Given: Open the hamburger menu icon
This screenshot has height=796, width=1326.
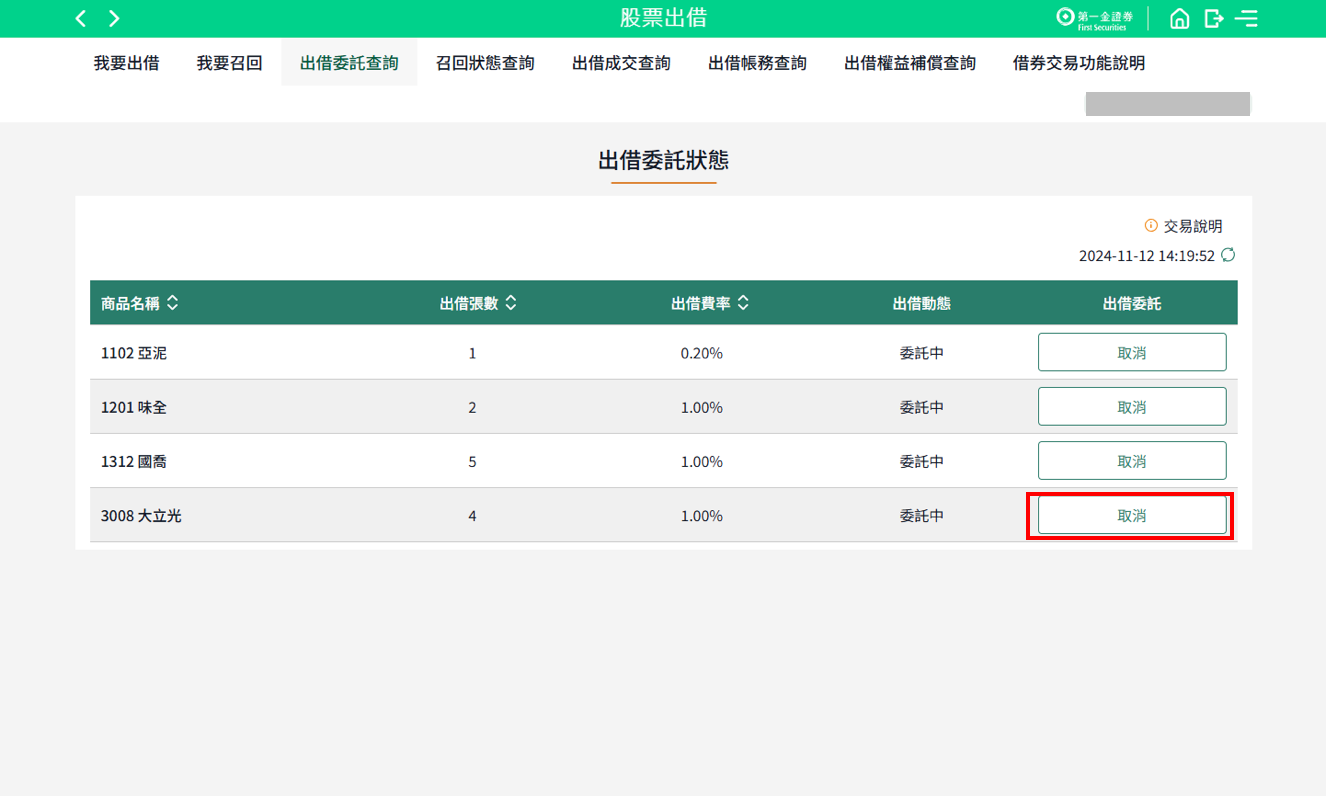Looking at the screenshot, I should coord(1246,18).
